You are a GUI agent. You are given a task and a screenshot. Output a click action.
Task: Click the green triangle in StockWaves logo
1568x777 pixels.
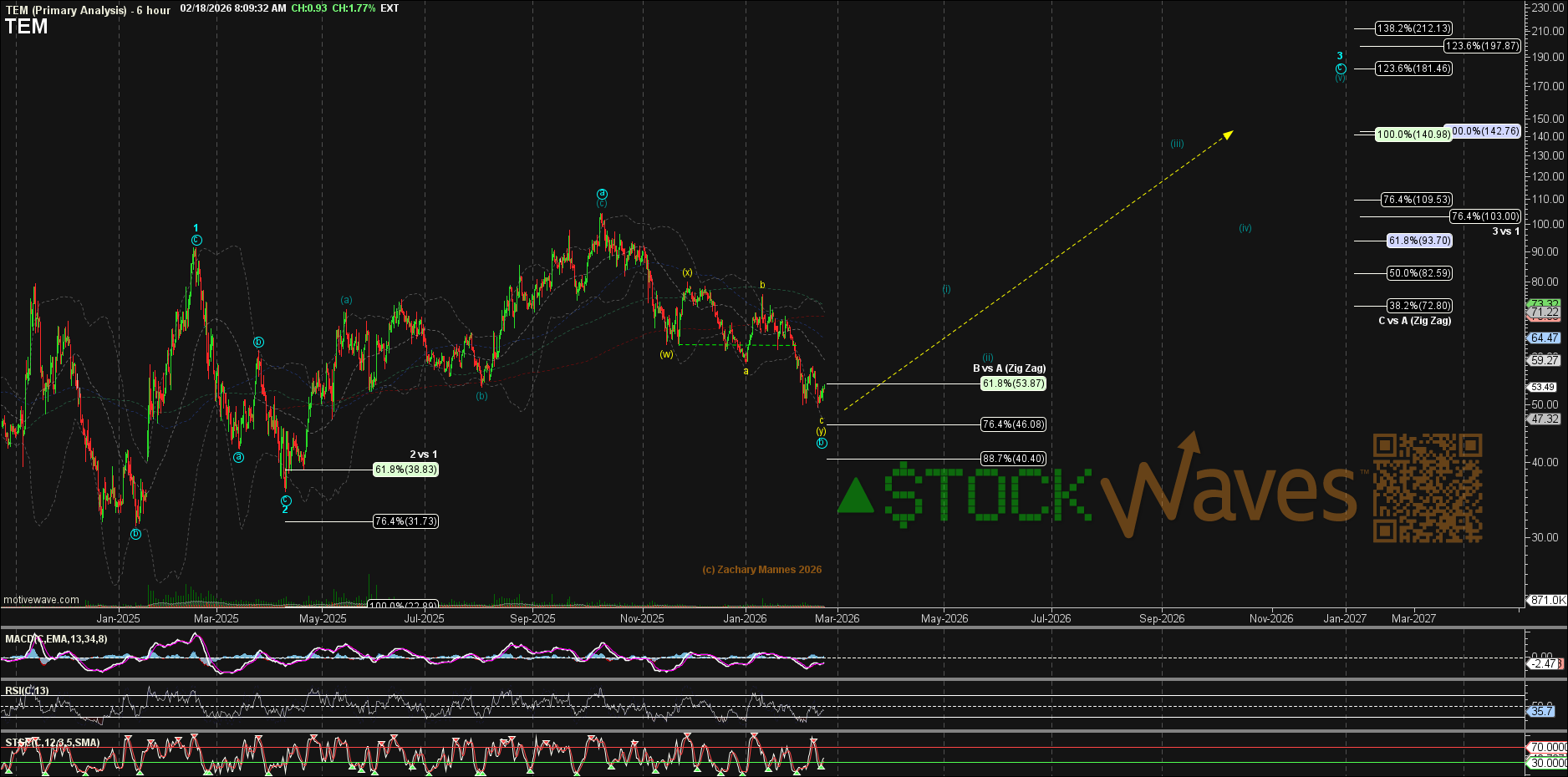(855, 496)
